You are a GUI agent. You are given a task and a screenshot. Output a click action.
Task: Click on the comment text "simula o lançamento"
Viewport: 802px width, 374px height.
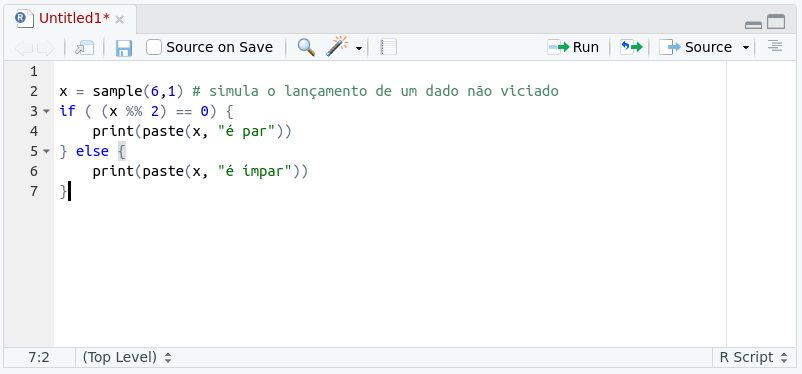pos(288,92)
